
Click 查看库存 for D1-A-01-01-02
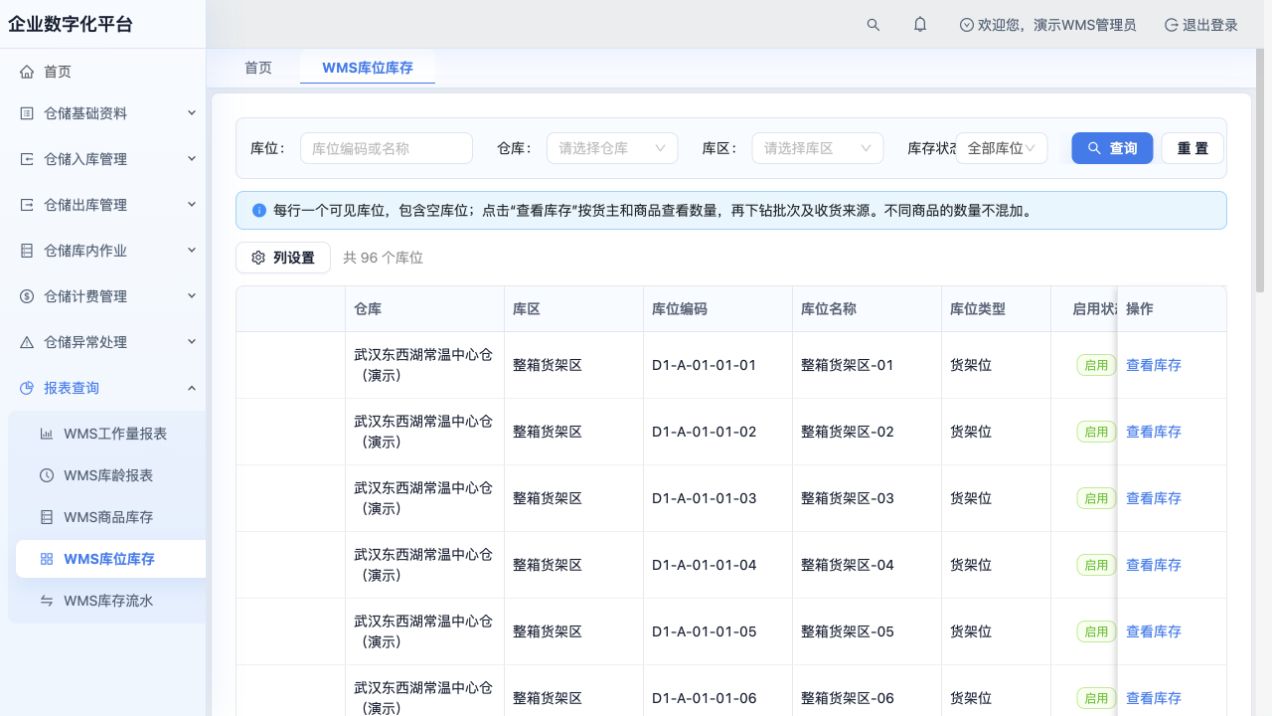point(1153,432)
